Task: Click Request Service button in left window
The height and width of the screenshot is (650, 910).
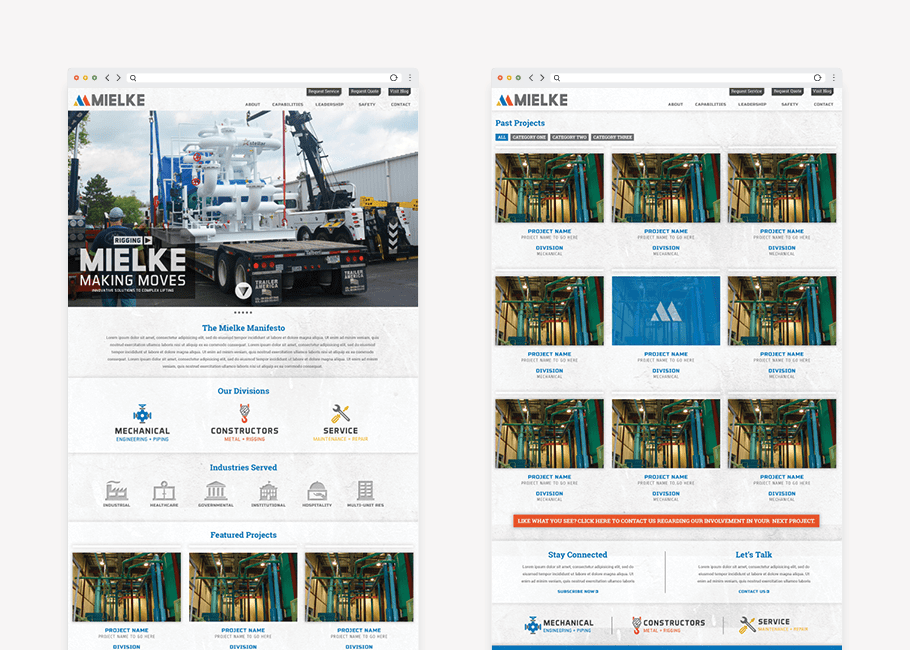Action: [x=324, y=91]
